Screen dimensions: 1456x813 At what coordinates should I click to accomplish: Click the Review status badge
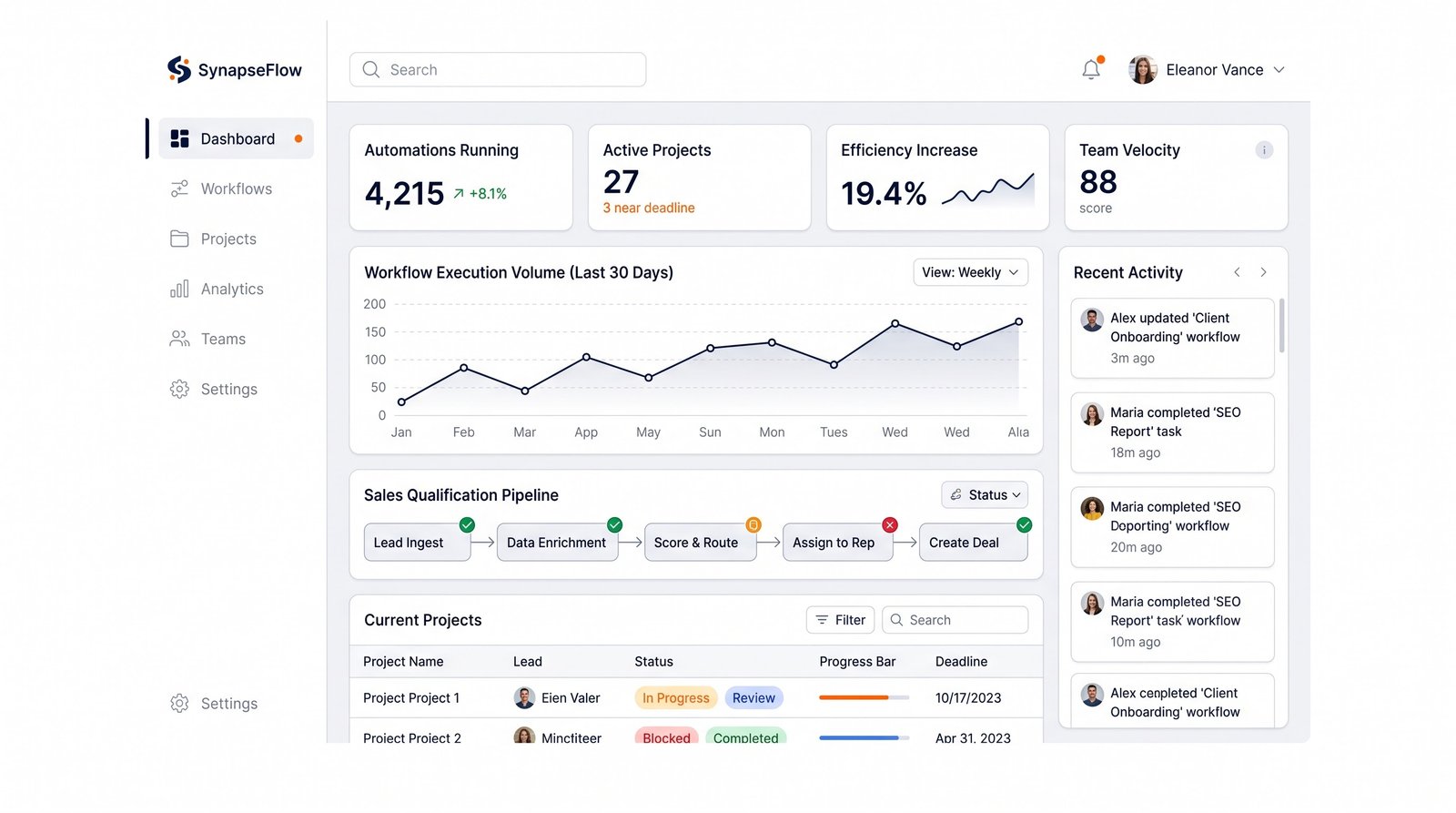click(753, 698)
